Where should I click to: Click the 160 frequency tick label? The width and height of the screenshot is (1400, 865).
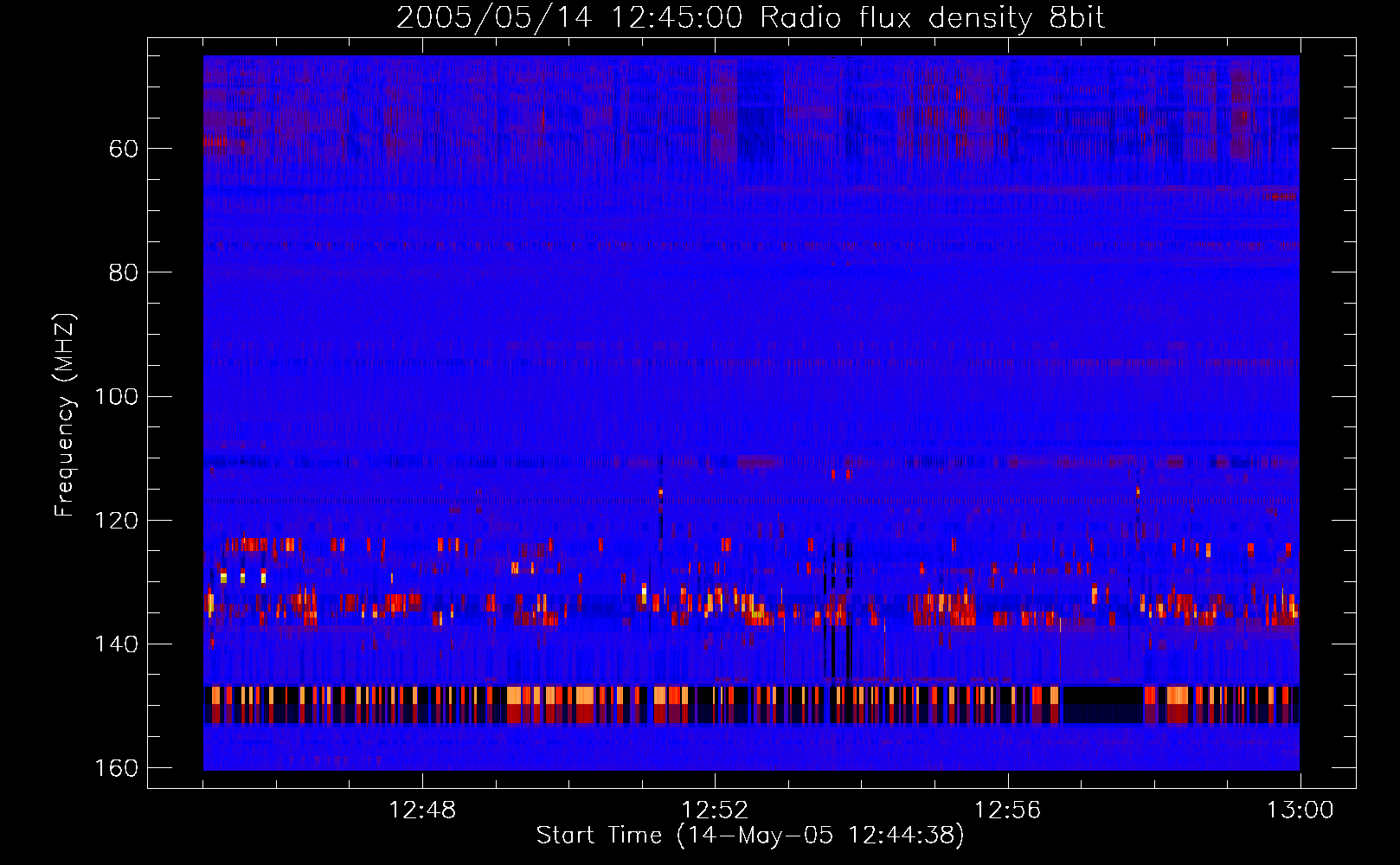(x=116, y=768)
